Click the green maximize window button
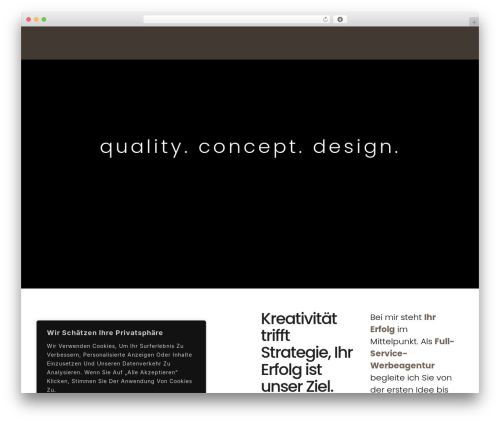Screen dimensions: 500x423 click(x=44, y=19)
